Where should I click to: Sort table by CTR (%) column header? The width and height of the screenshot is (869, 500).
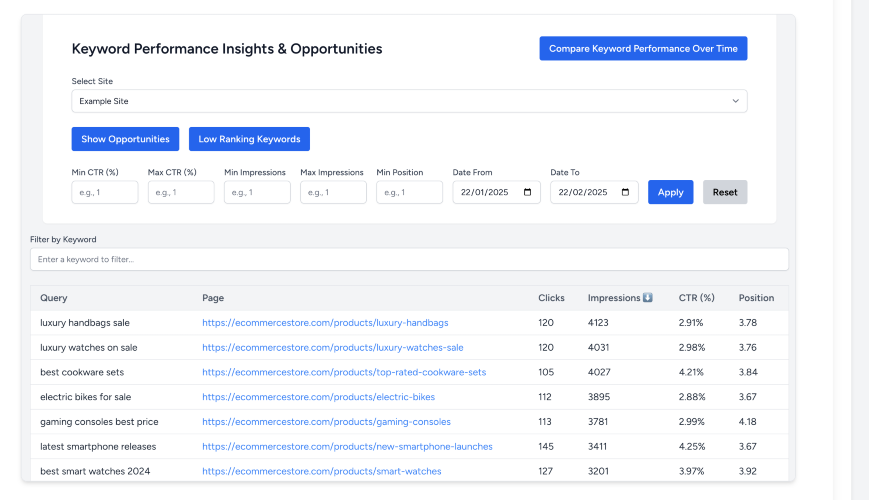point(697,298)
